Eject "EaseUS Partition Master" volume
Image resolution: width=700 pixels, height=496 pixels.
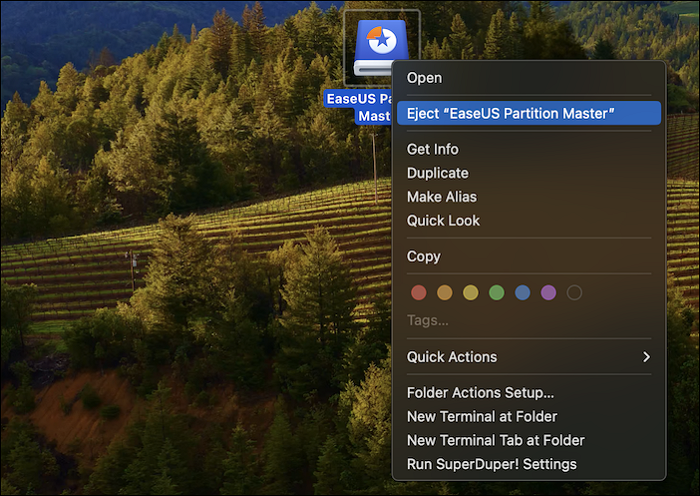pyautogui.click(x=529, y=113)
